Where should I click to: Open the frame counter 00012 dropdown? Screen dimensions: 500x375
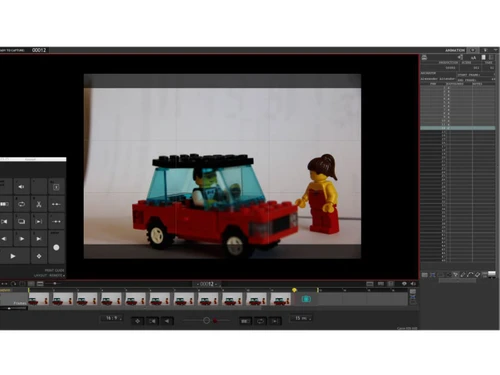(x=207, y=284)
